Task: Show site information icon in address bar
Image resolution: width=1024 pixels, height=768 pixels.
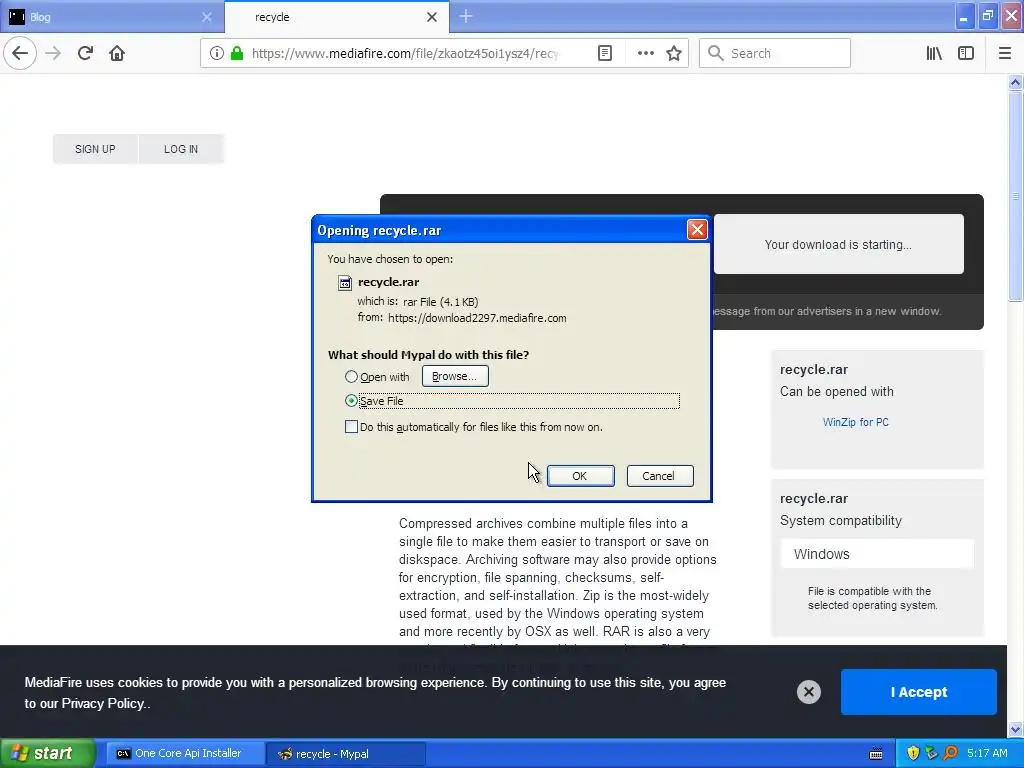Action: pos(217,53)
